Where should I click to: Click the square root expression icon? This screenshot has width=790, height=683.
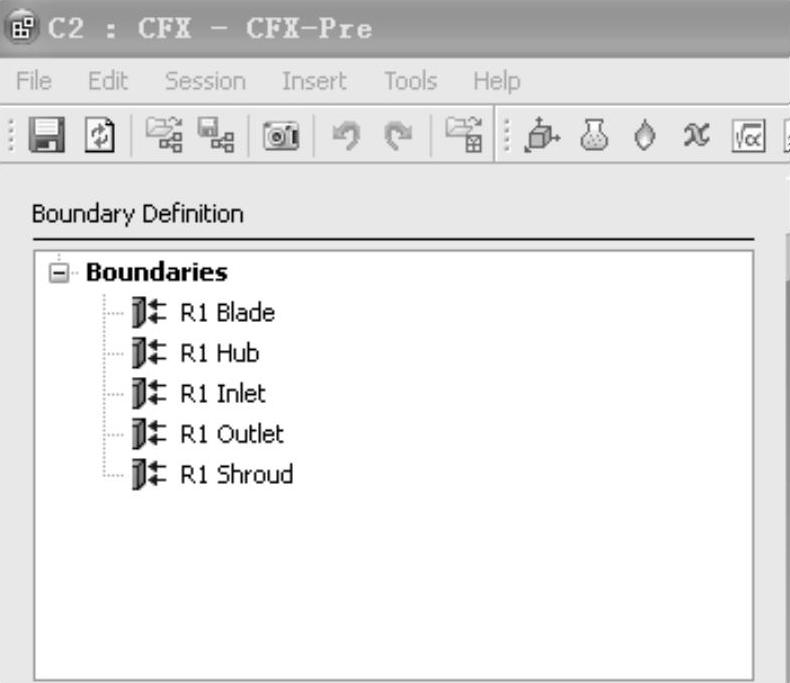(748, 135)
